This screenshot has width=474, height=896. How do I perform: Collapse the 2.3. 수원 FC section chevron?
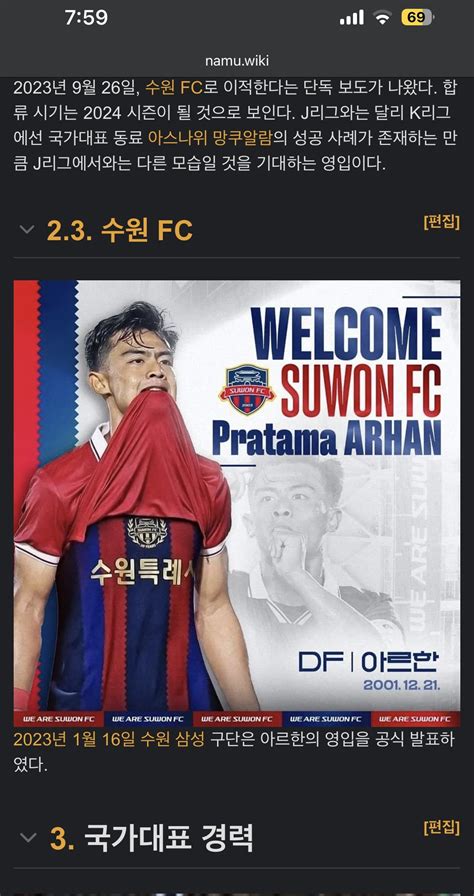pyautogui.click(x=27, y=230)
